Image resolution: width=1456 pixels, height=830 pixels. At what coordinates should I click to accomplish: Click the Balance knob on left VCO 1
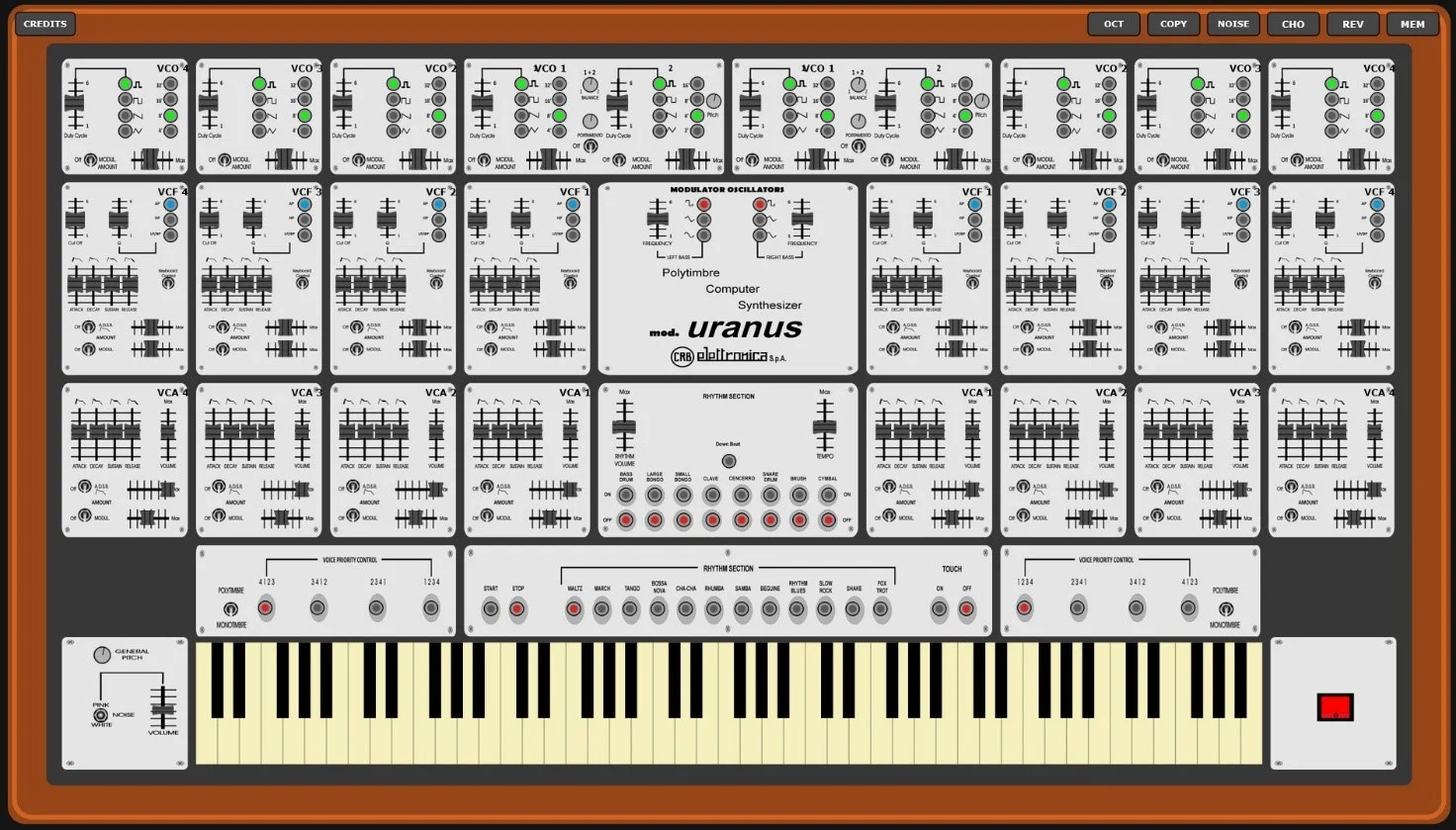590,85
